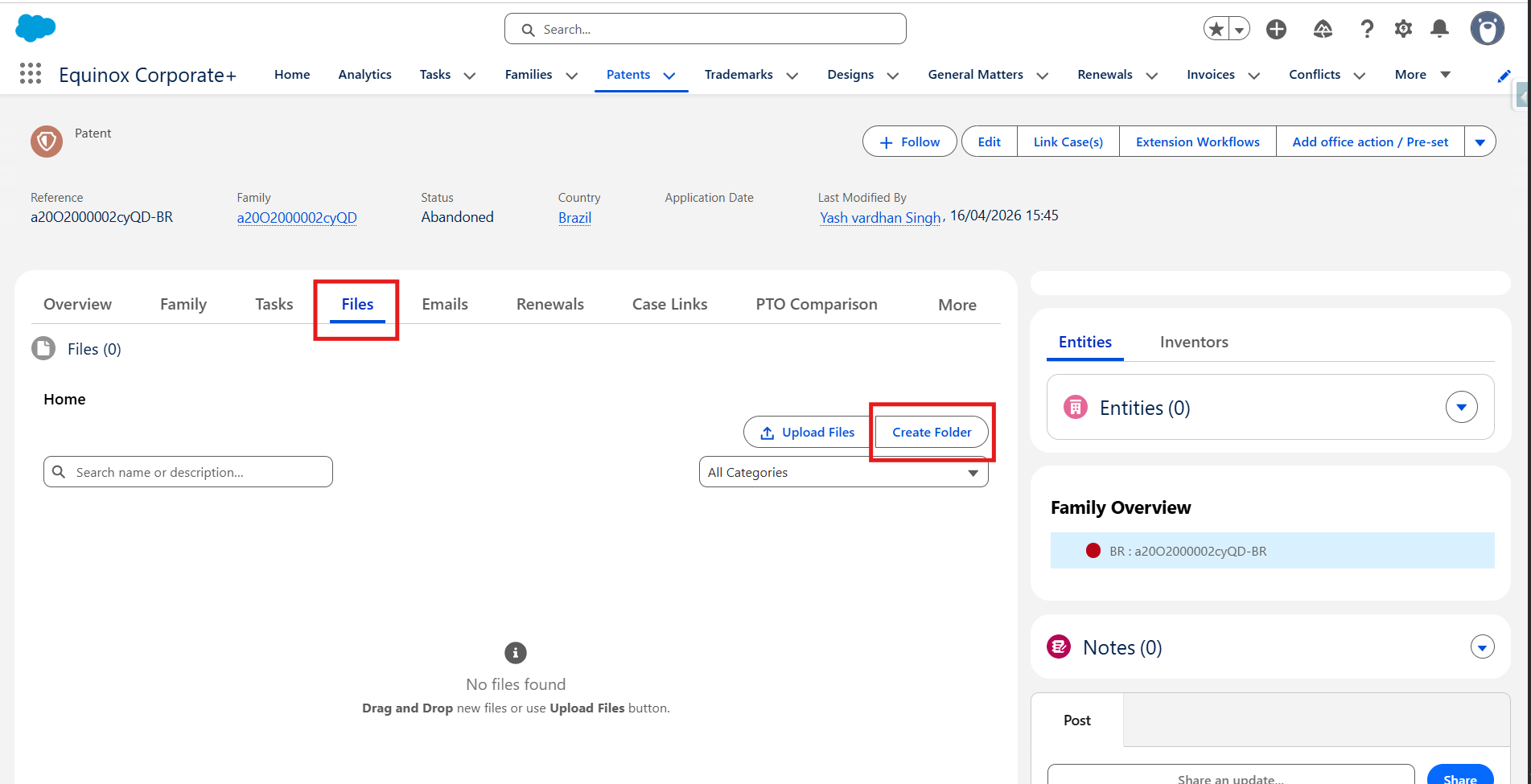Open the Trailhead guidance icon
The image size is (1531, 784).
tap(1323, 30)
